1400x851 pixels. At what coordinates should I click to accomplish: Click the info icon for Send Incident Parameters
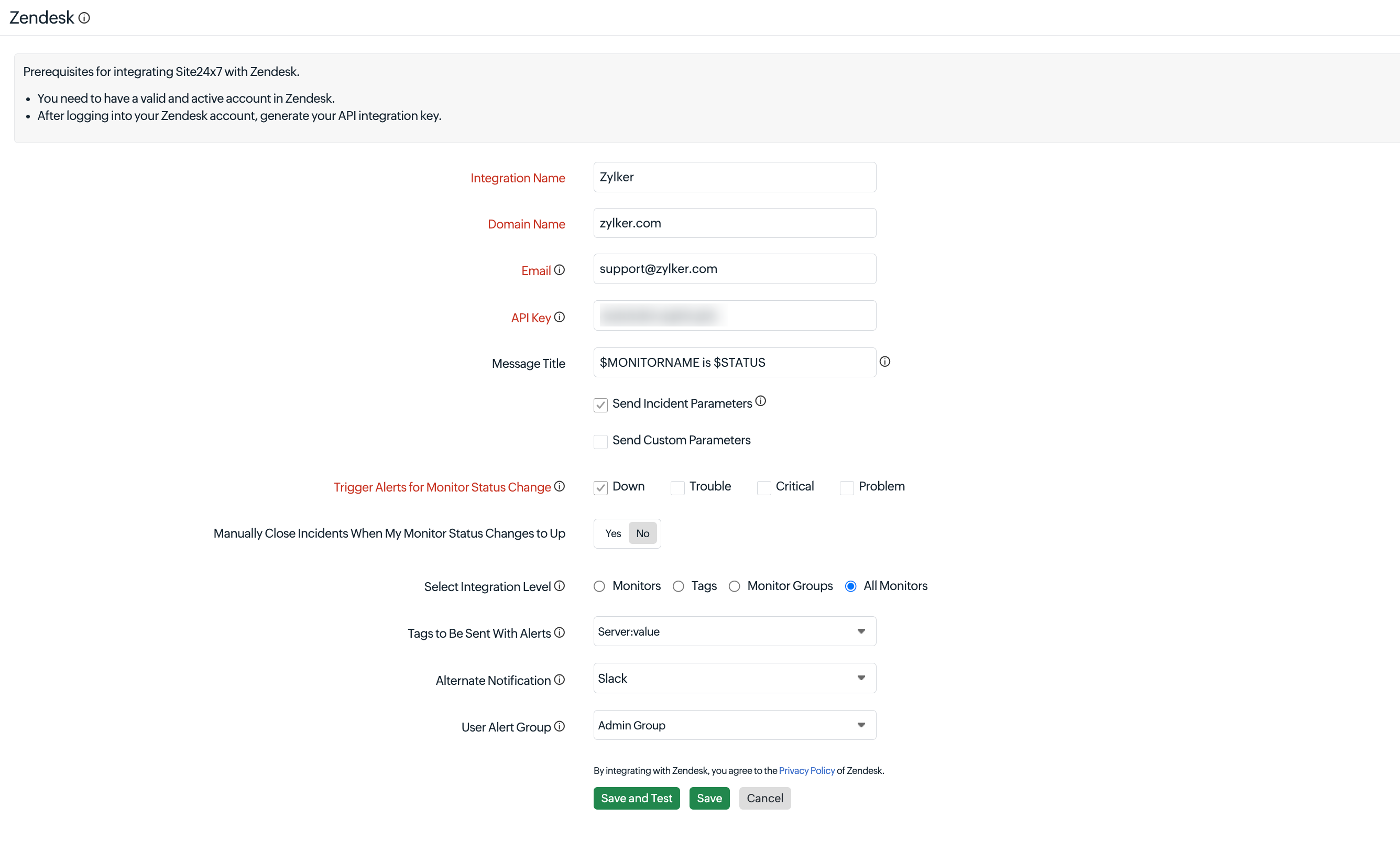tap(760, 401)
